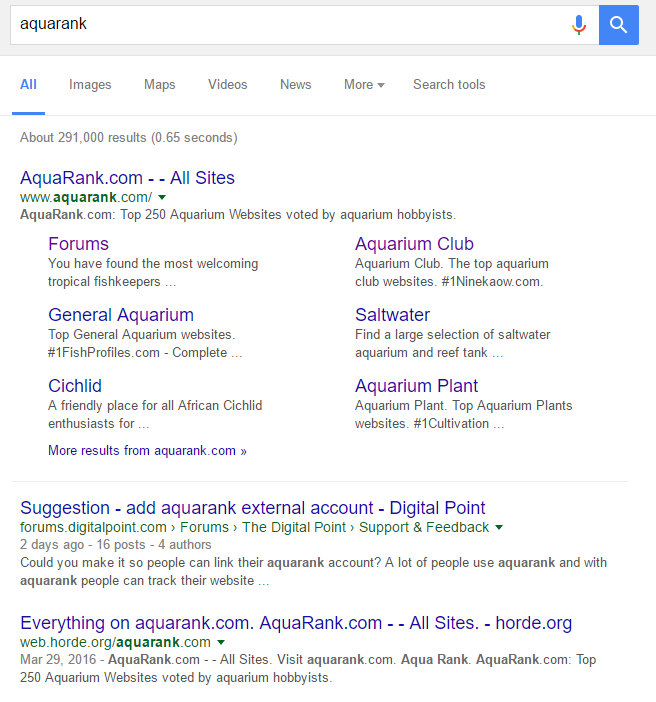Open the Digital Point suggestion result
This screenshot has width=656, height=702.
[x=252, y=508]
